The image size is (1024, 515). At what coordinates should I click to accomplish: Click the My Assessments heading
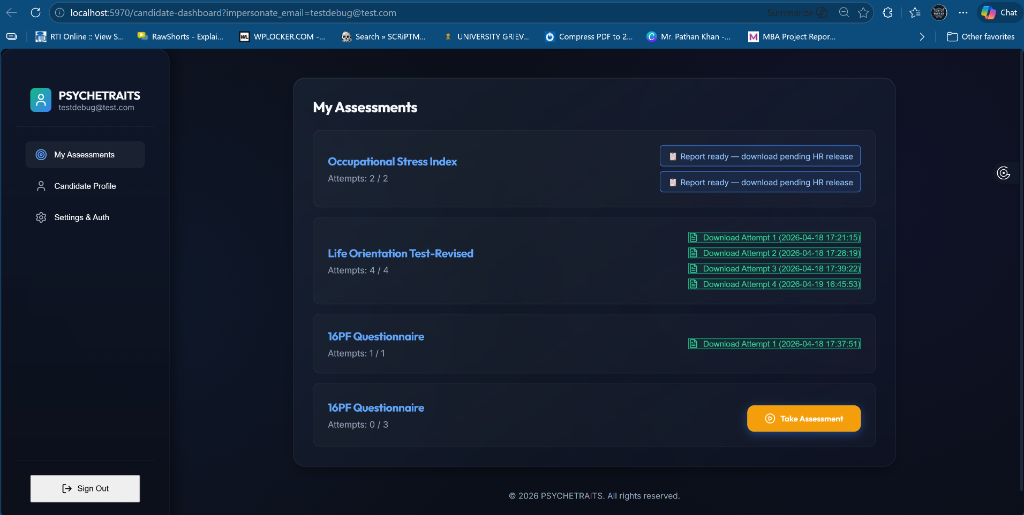point(365,107)
